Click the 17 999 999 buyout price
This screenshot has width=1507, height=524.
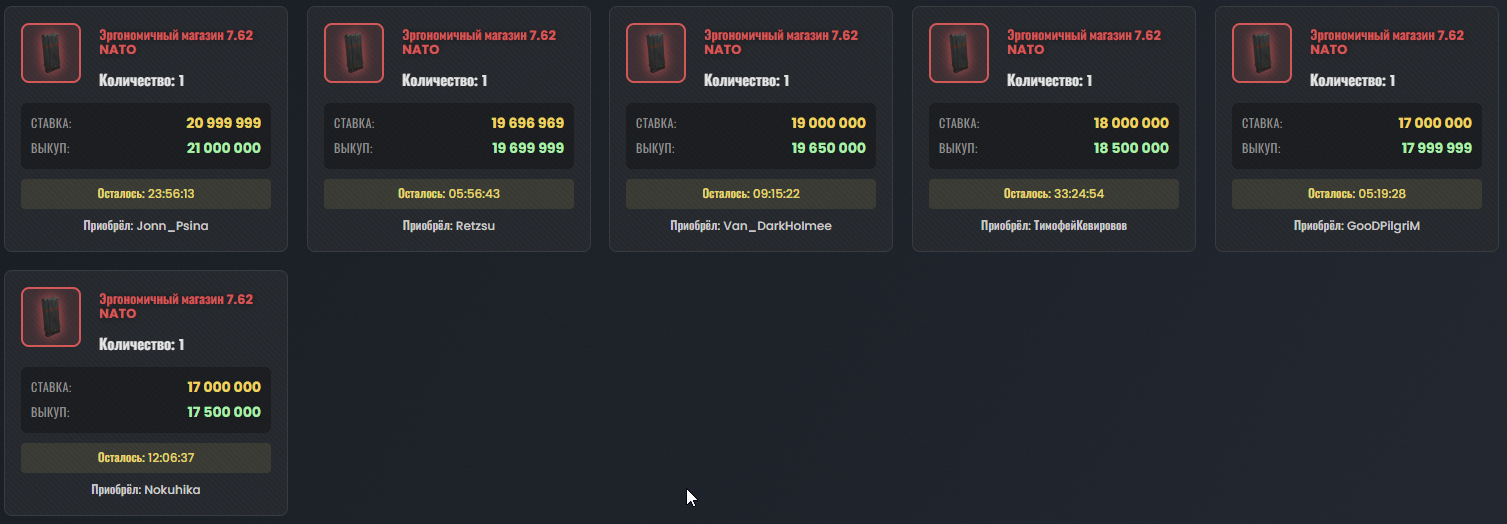1435,148
